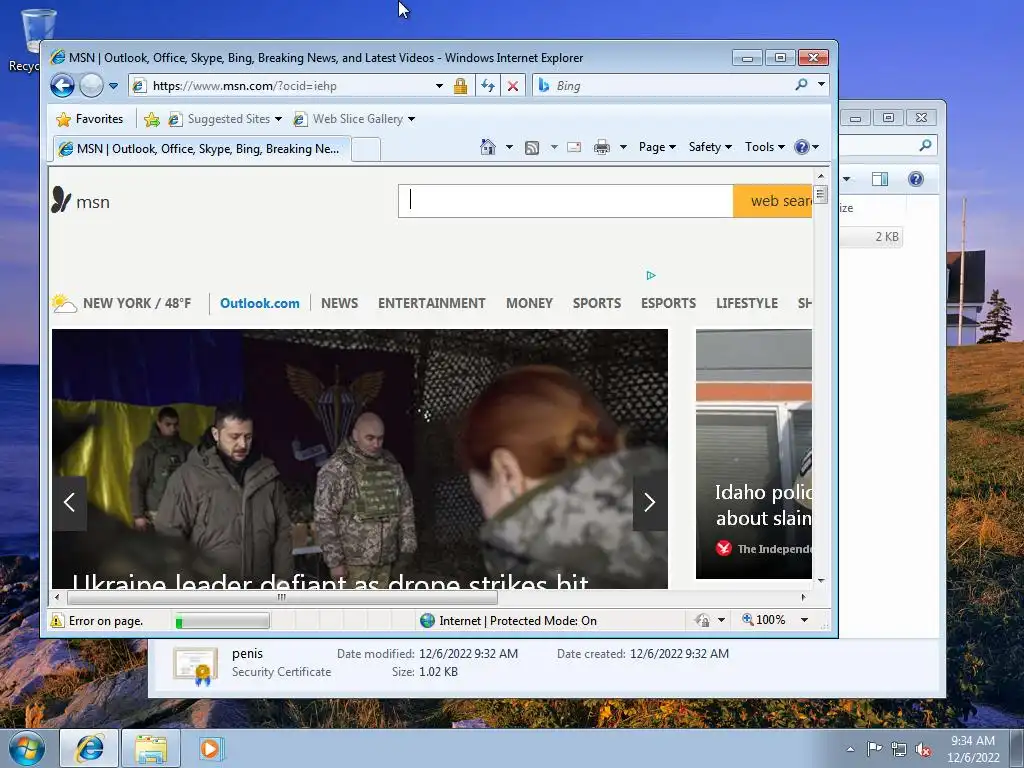Viewport: 1024px width, 768px height.
Task: Open Suggested Sites favorites item
Action: click(x=225, y=119)
